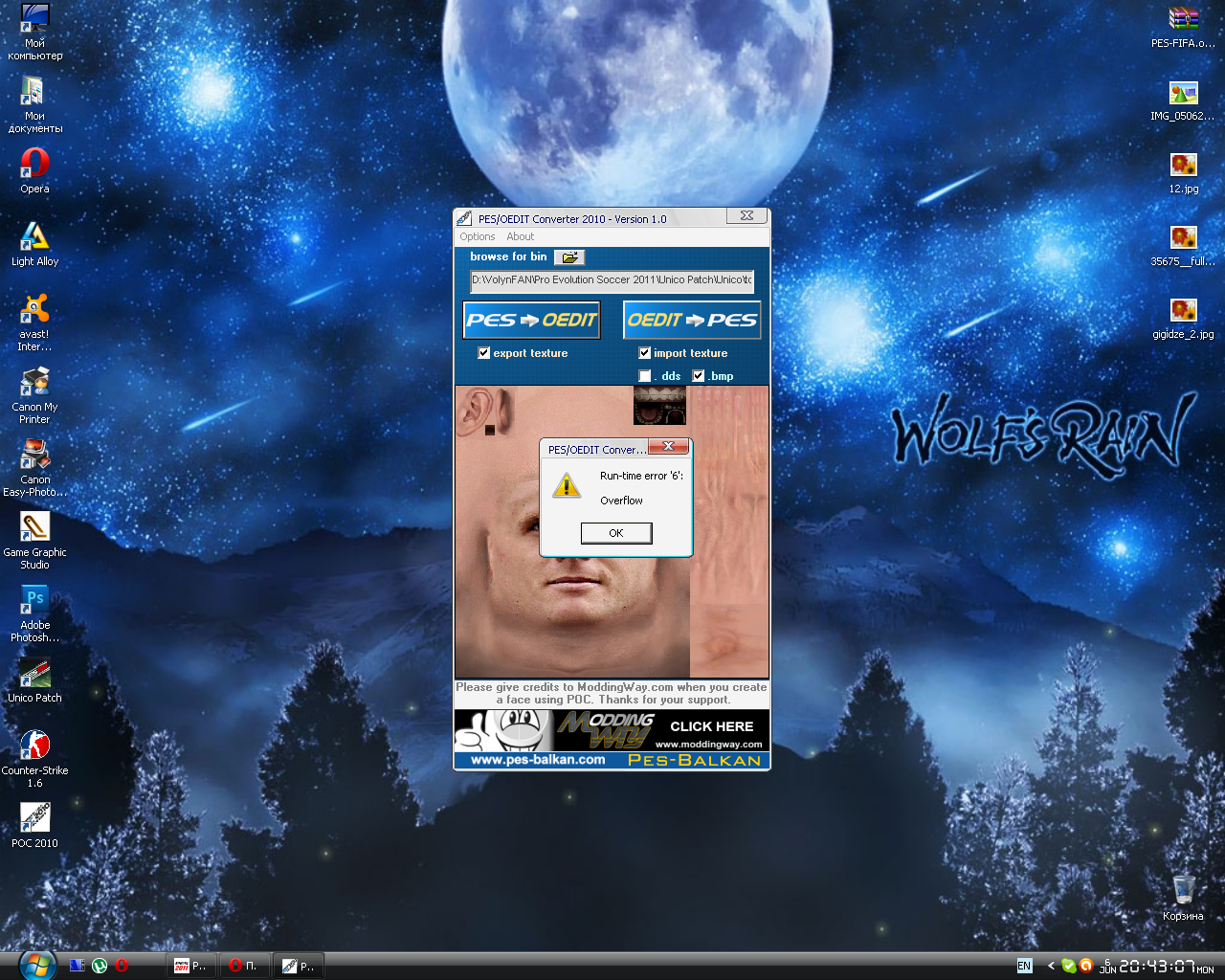Select the IMG_05062 image file icon
Screen dimensions: 1225x980
1184,99
